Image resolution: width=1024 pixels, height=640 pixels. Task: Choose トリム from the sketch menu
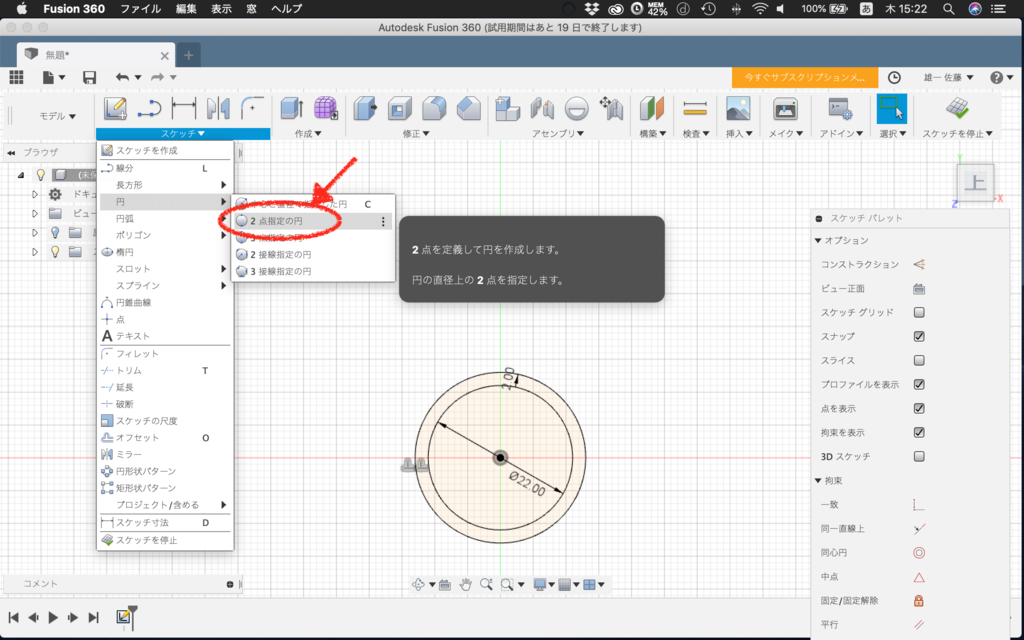pyautogui.click(x=165, y=370)
